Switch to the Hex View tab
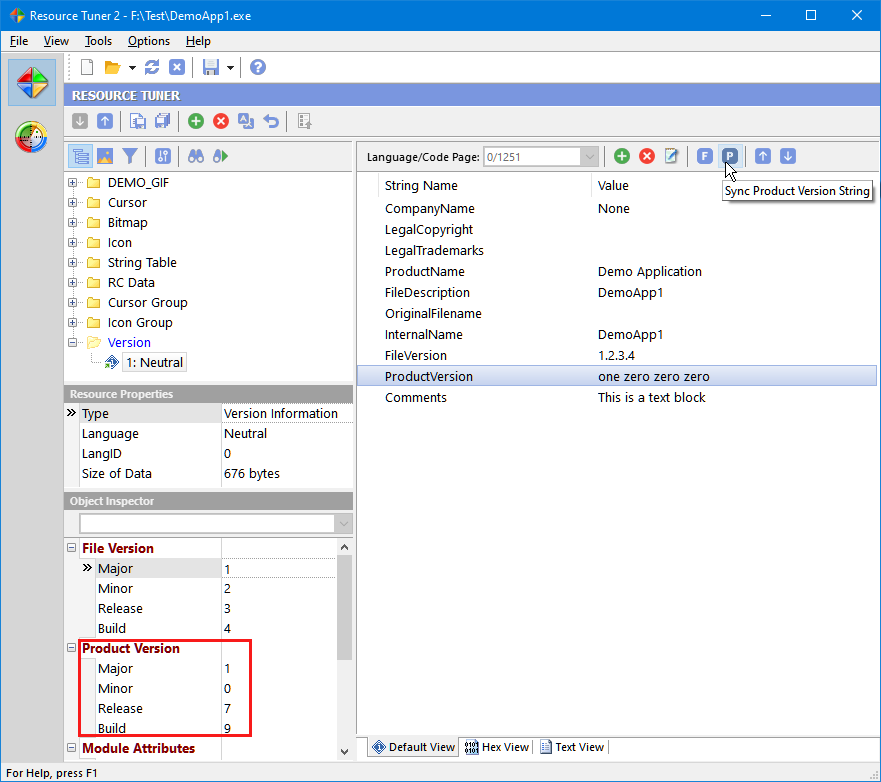This screenshot has width=881, height=782. (x=497, y=747)
